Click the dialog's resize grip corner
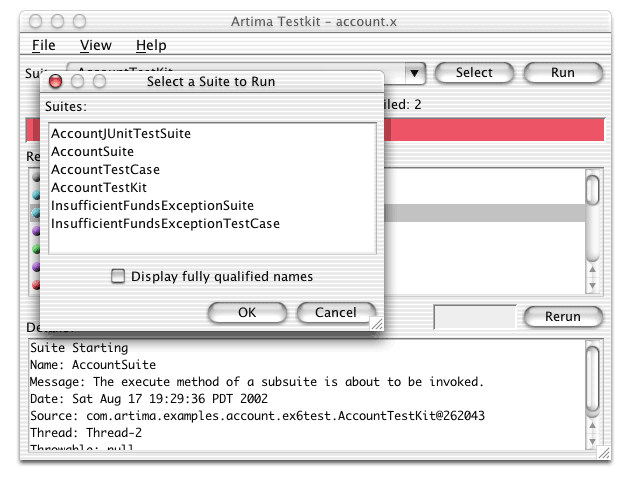Screen dimensions: 630x478 click(377, 324)
